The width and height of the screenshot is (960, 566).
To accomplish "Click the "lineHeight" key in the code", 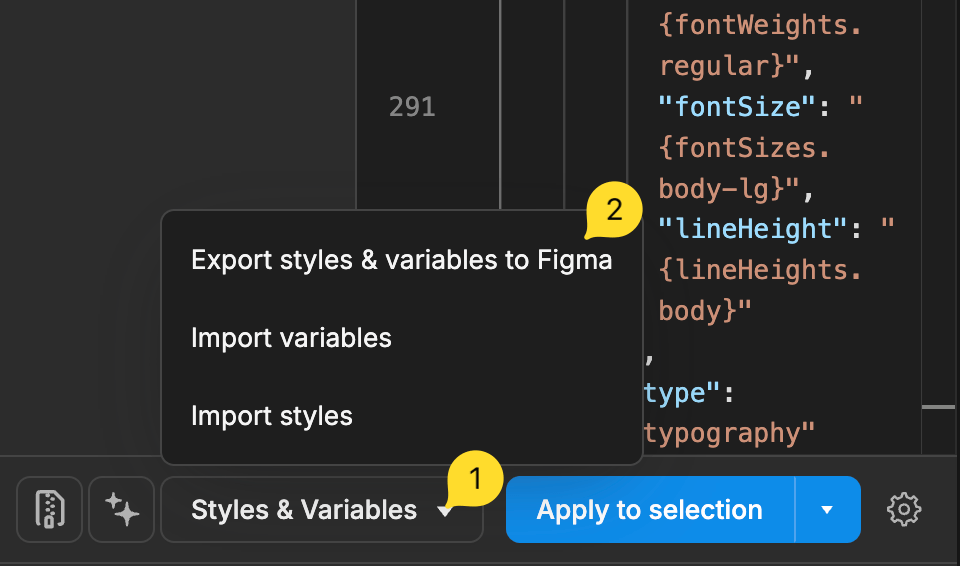I will point(753,228).
